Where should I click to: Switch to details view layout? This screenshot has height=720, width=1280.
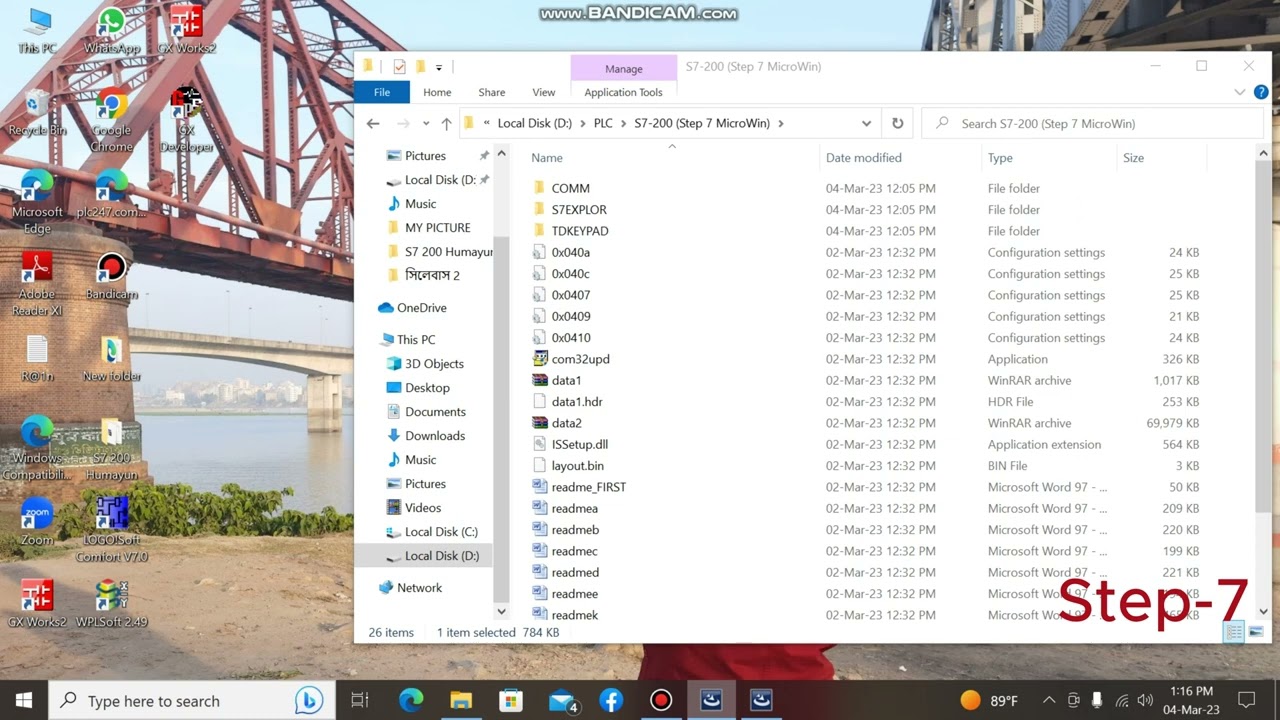(x=1234, y=632)
